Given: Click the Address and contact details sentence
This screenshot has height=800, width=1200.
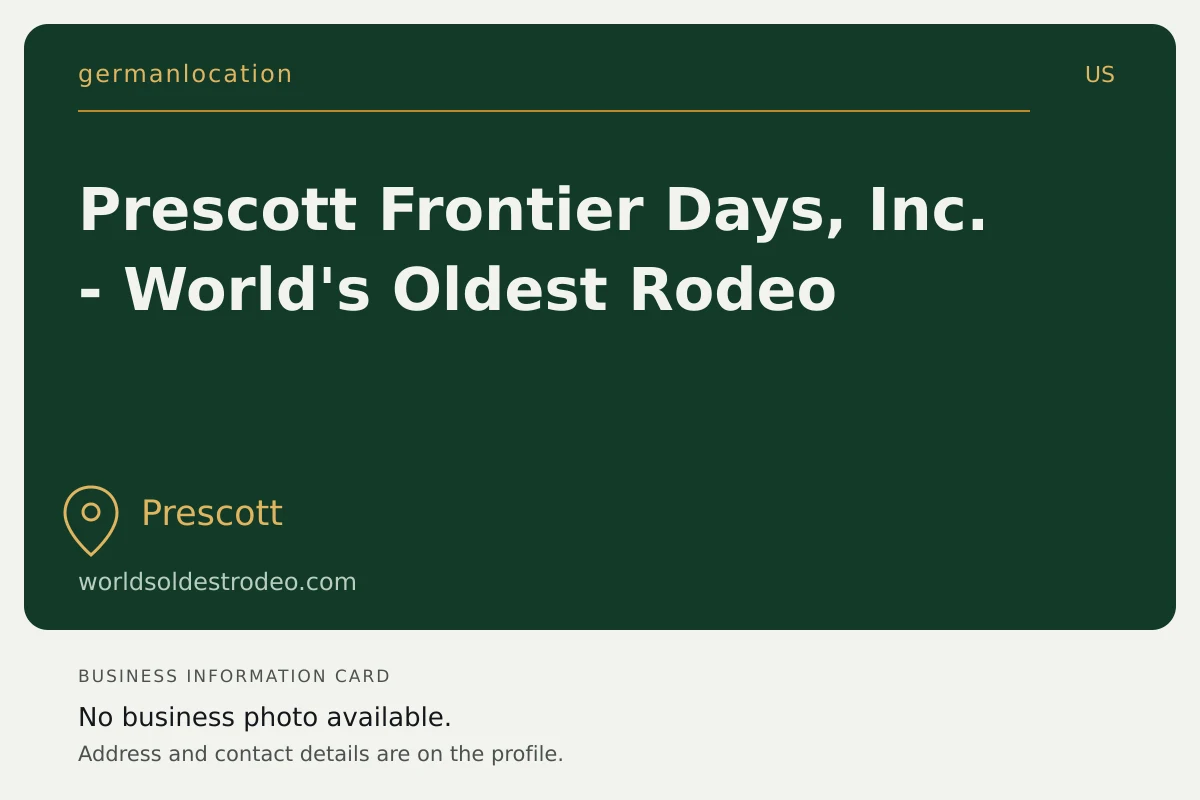Looking at the screenshot, I should (321, 754).
